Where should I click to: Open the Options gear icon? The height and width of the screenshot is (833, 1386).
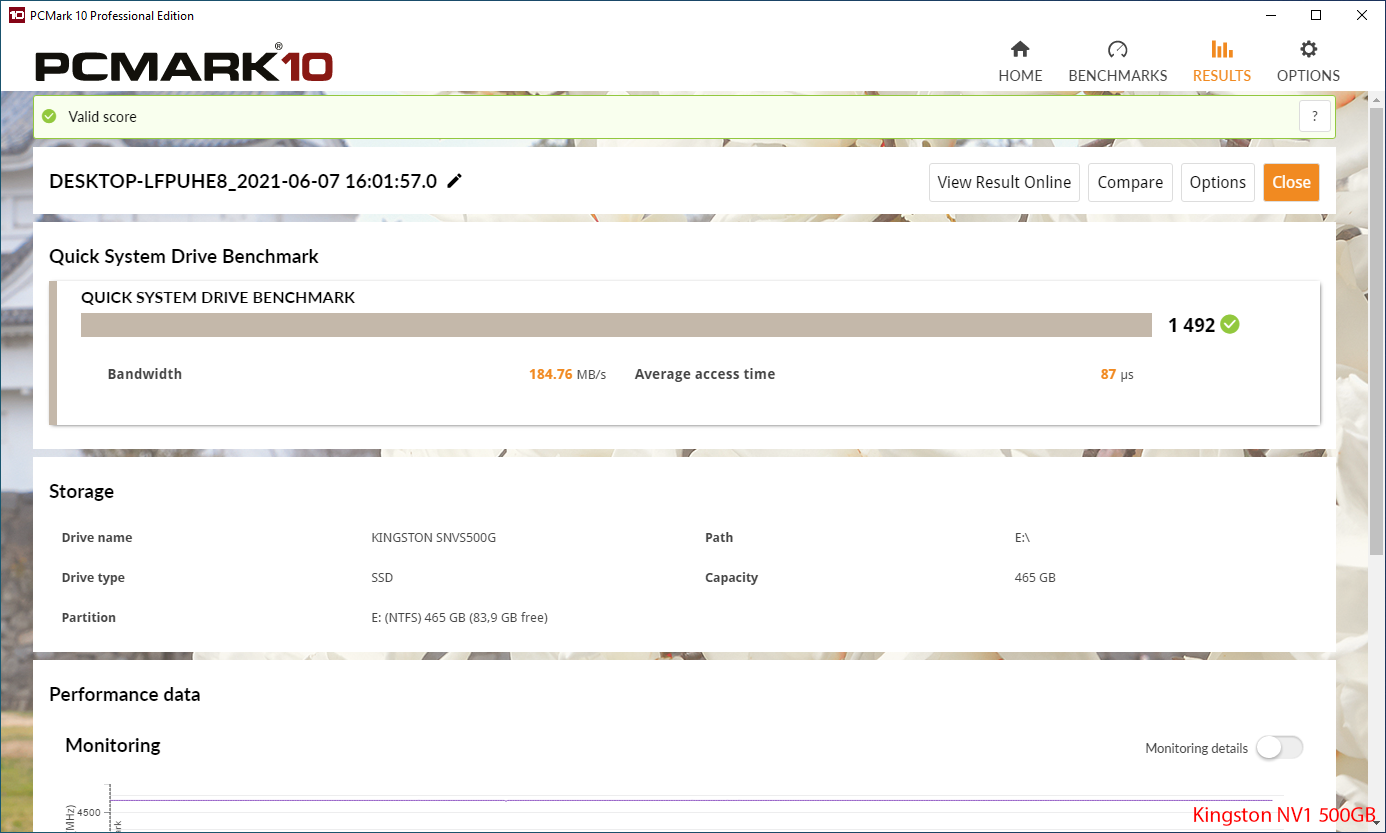(x=1308, y=49)
